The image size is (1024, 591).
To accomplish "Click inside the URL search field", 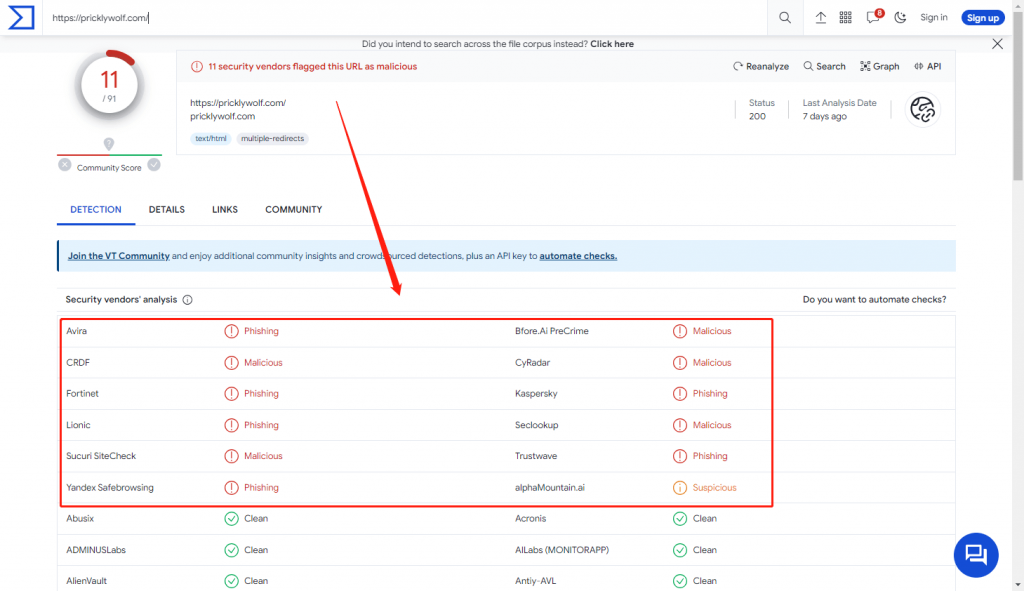I will 405,18.
